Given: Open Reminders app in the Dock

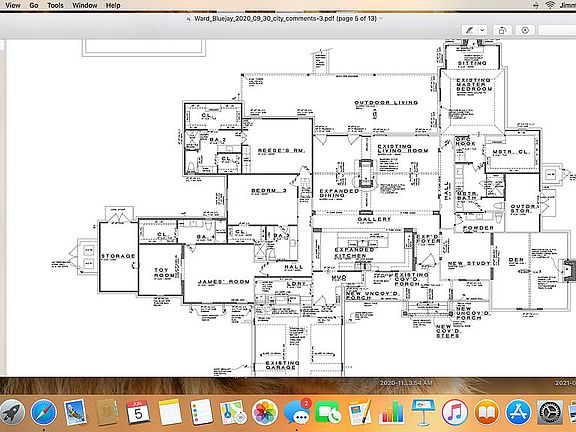Looking at the screenshot, I should (x=201, y=412).
